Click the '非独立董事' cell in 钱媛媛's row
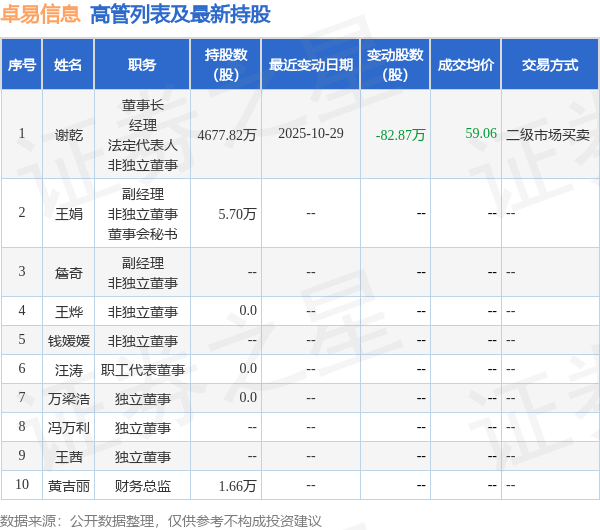Screen dimensions: 600x530 point(143,341)
